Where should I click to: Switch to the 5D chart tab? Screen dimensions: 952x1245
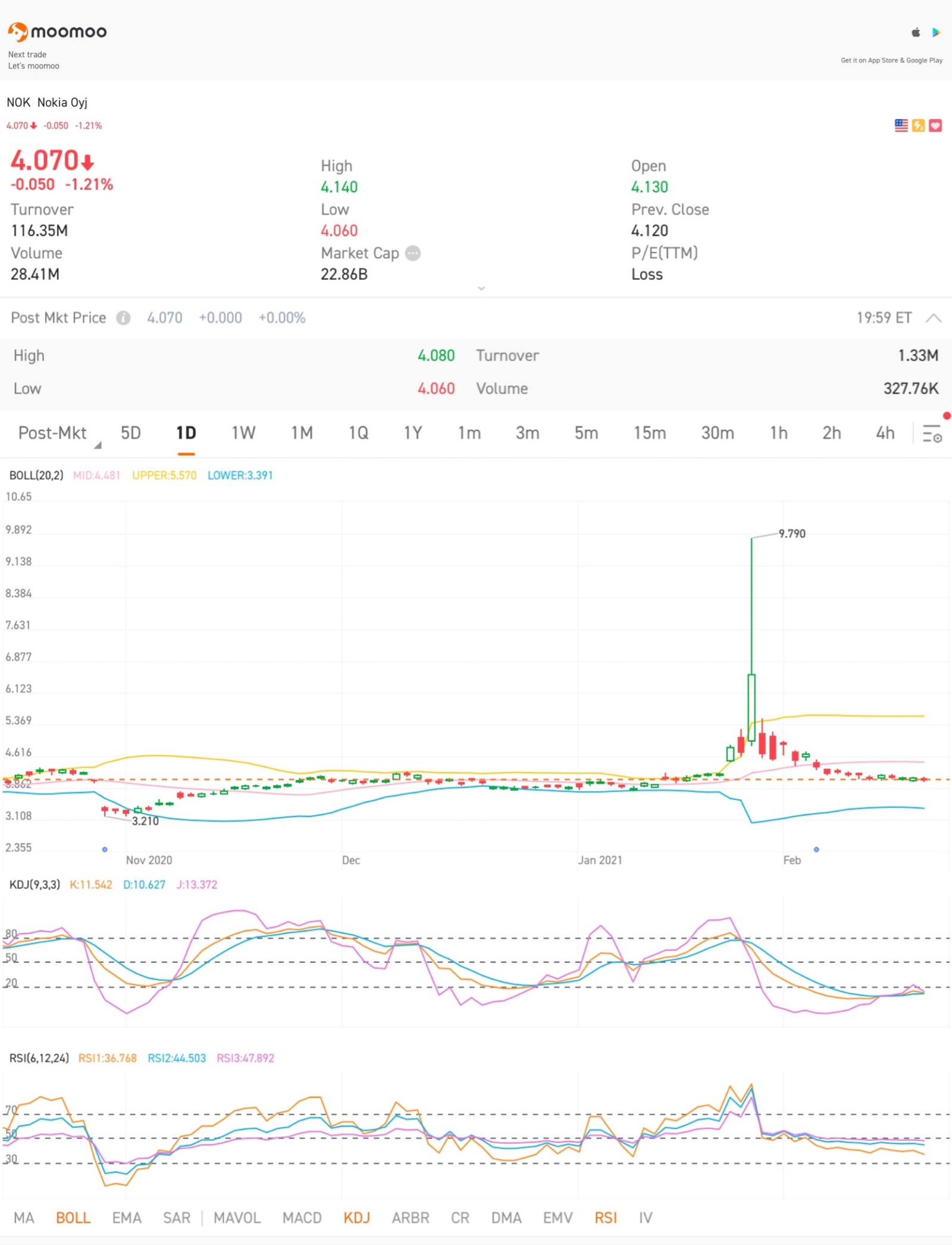pyautogui.click(x=131, y=433)
